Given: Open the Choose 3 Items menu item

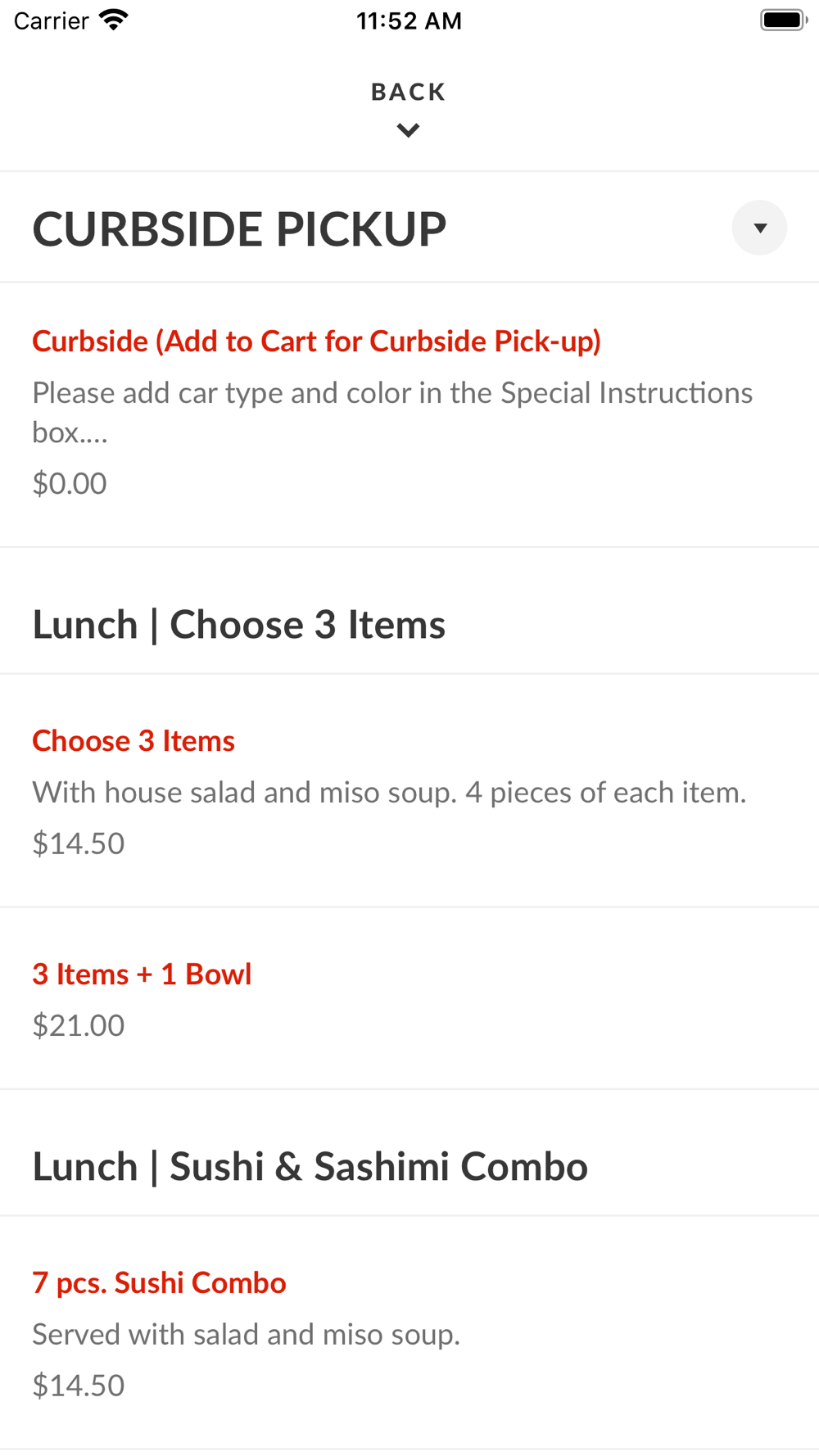Looking at the screenshot, I should pos(133,741).
